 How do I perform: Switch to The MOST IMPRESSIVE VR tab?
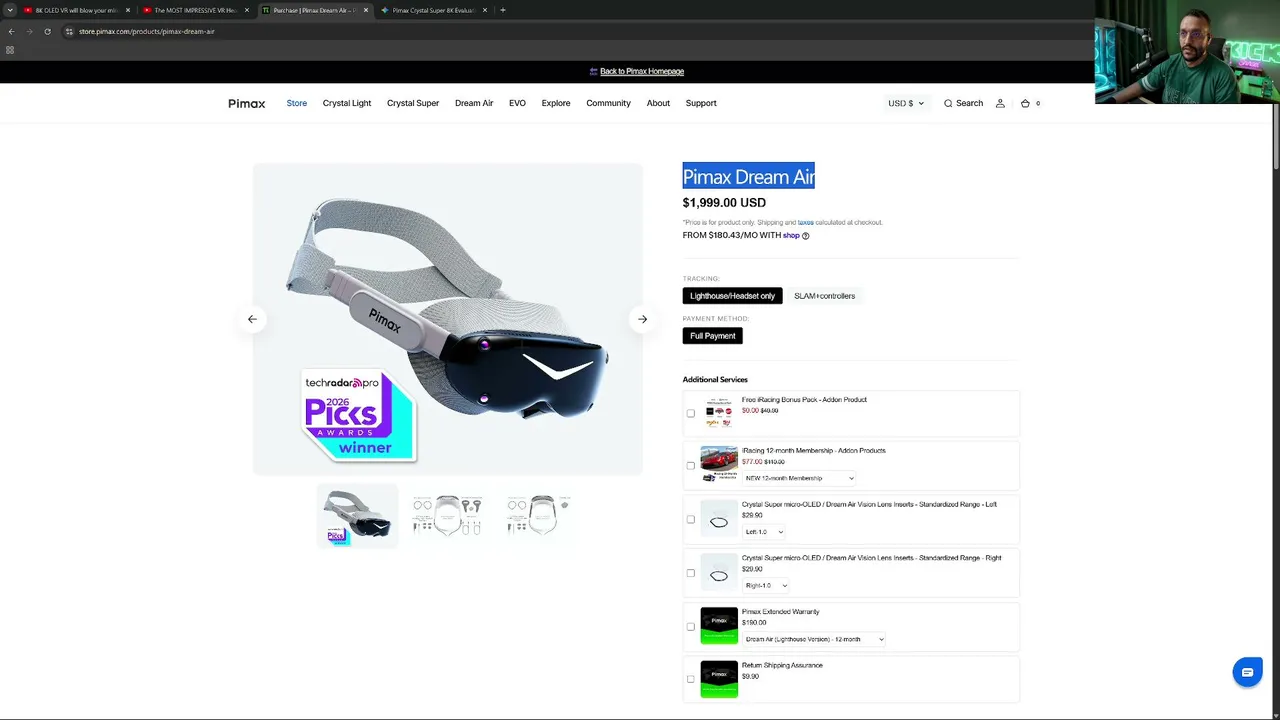coord(195,10)
